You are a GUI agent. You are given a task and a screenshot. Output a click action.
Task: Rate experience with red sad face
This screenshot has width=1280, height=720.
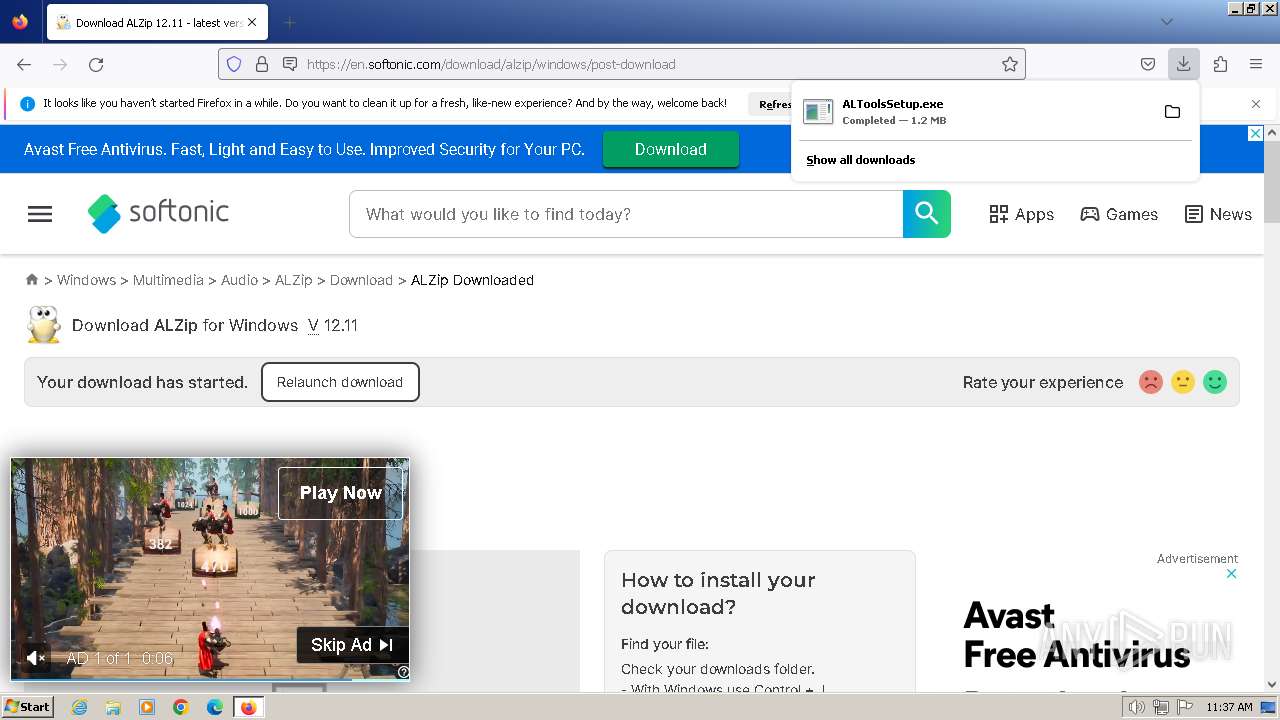point(1151,382)
